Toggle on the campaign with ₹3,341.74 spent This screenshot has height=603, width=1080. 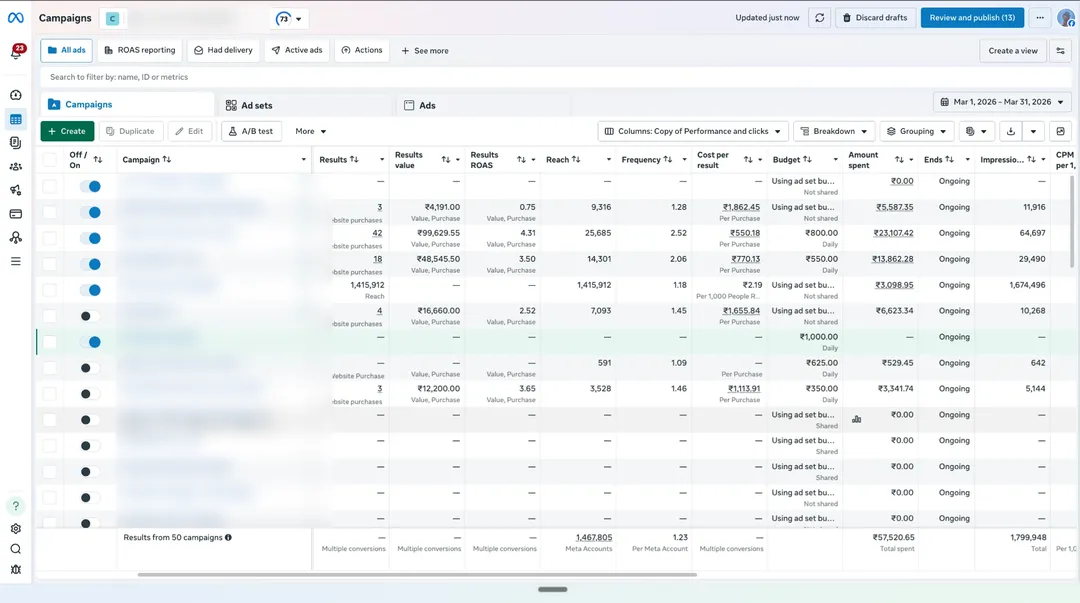tap(90, 394)
